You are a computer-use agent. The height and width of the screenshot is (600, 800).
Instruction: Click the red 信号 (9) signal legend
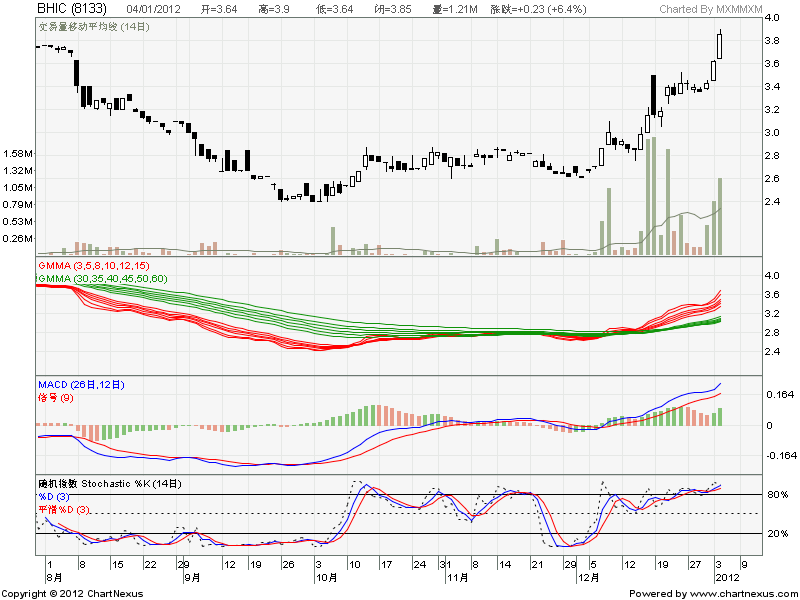pyautogui.click(x=55, y=398)
